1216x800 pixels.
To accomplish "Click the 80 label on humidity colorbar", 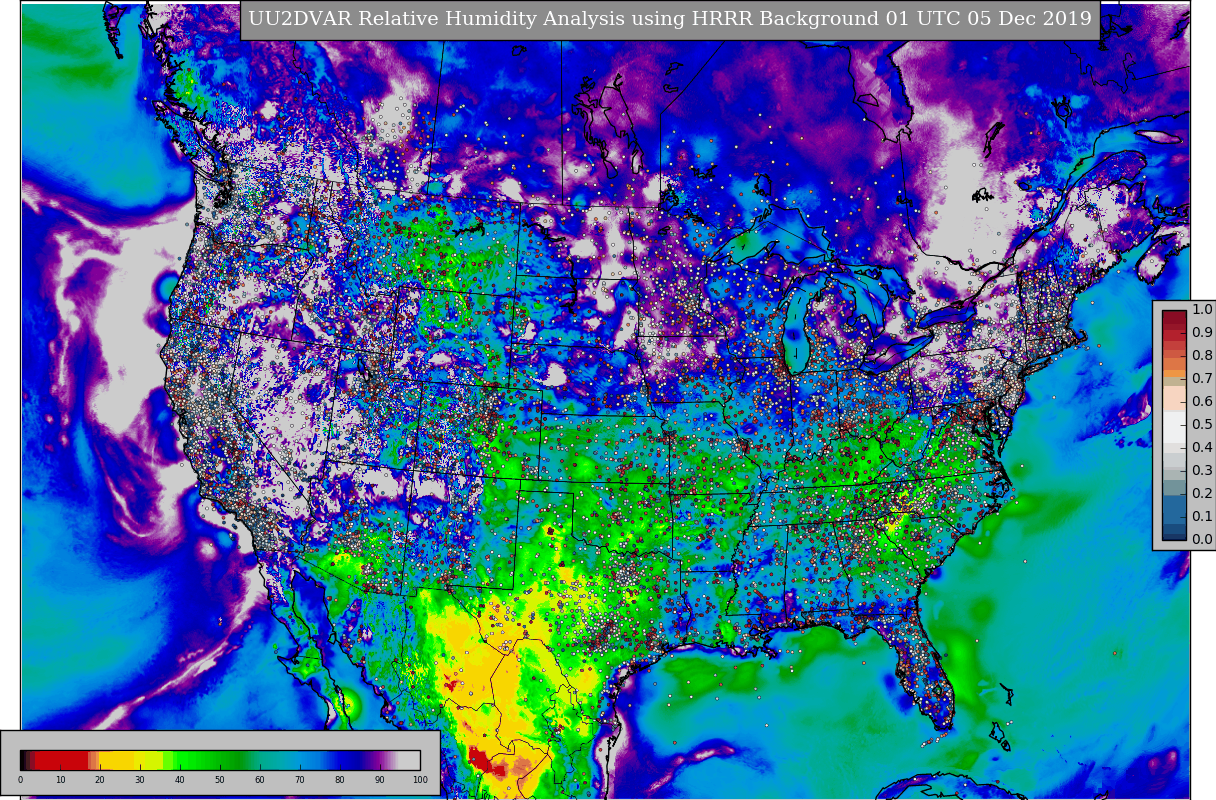I will click(340, 779).
